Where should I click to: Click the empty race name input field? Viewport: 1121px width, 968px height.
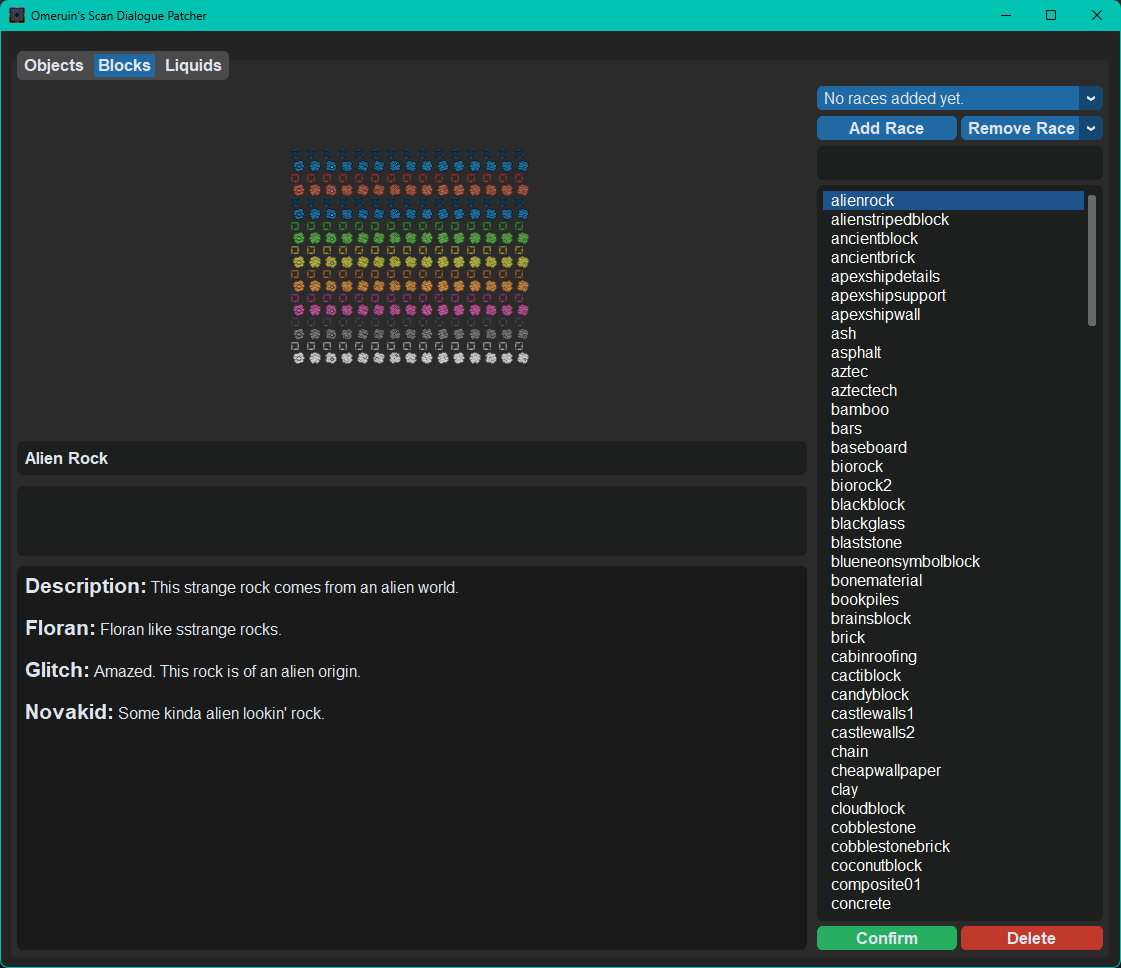[959, 163]
